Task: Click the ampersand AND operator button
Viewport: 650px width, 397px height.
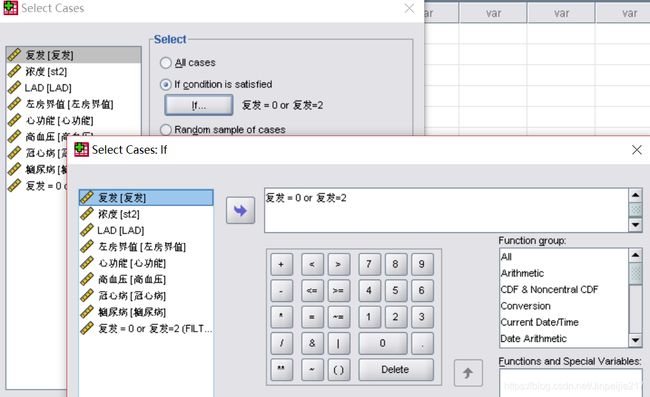Action: point(312,343)
